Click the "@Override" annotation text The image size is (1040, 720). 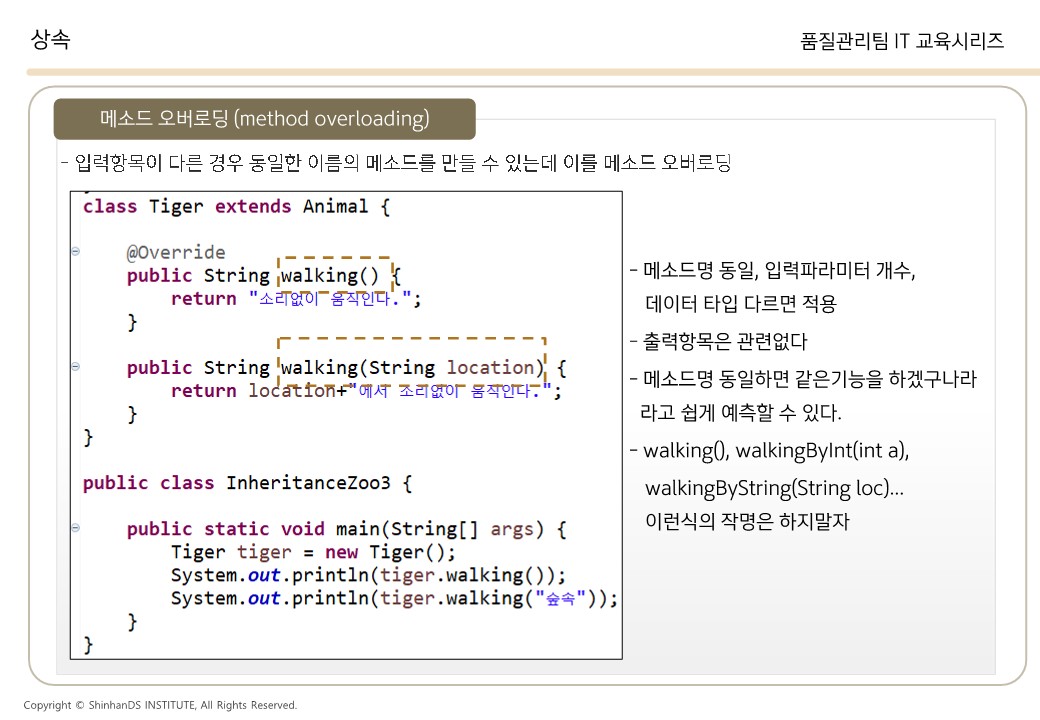(176, 252)
